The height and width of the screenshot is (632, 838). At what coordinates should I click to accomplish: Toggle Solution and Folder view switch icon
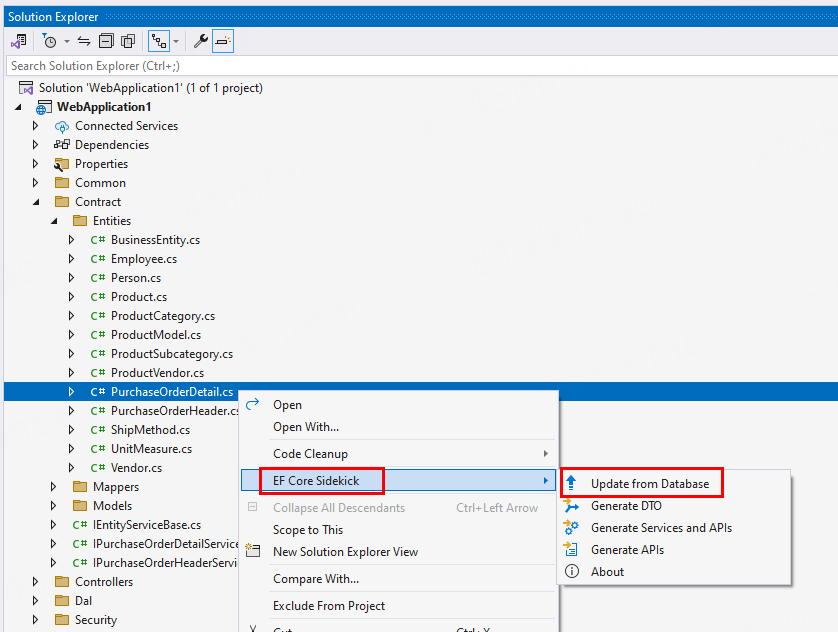click(x=19, y=41)
